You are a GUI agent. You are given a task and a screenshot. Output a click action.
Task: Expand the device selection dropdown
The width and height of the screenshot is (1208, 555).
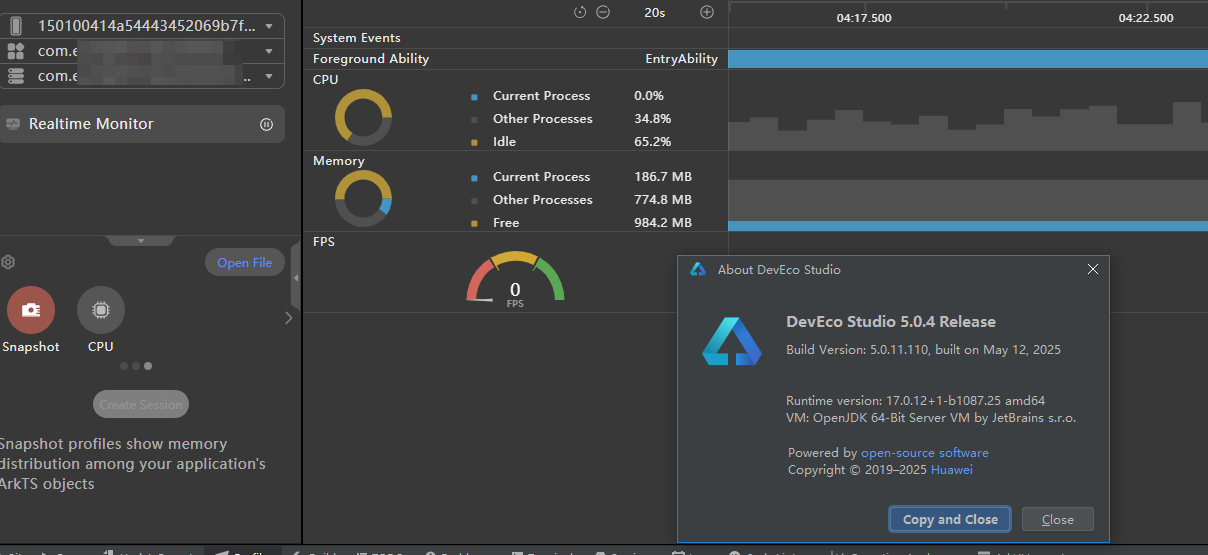269,25
